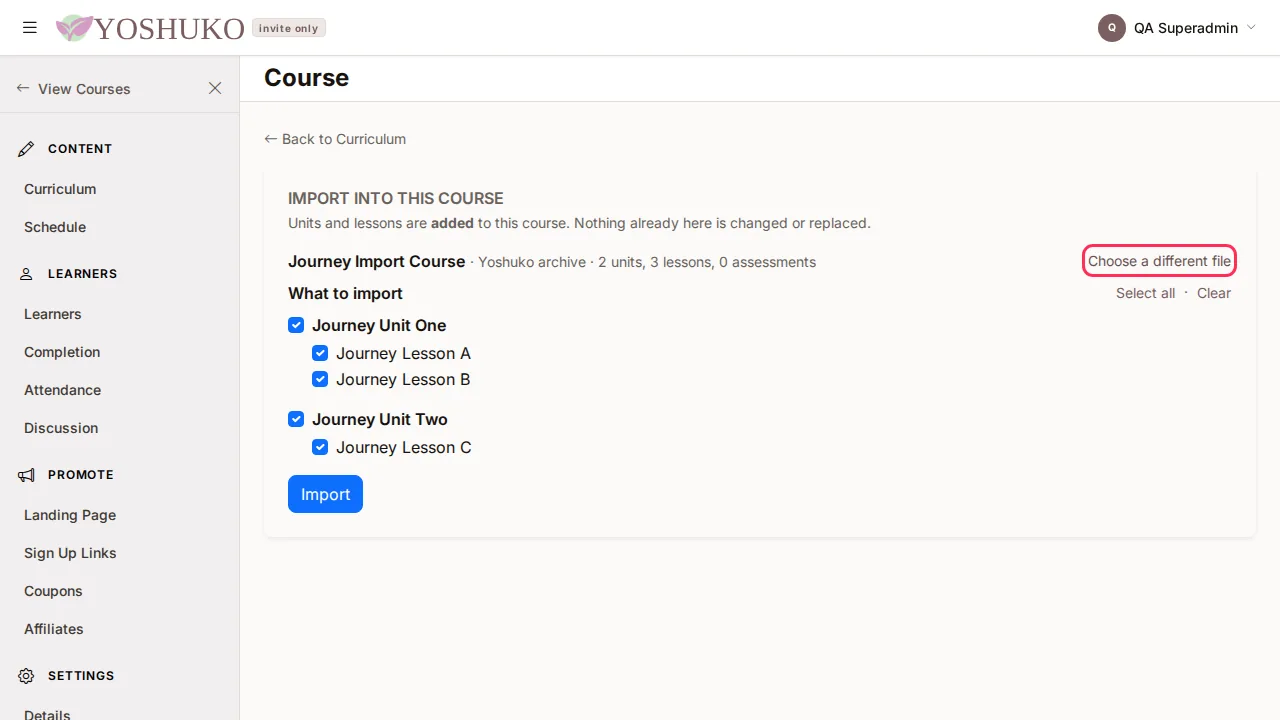Uncheck the Journey Unit Two checkbox

tap(296, 419)
